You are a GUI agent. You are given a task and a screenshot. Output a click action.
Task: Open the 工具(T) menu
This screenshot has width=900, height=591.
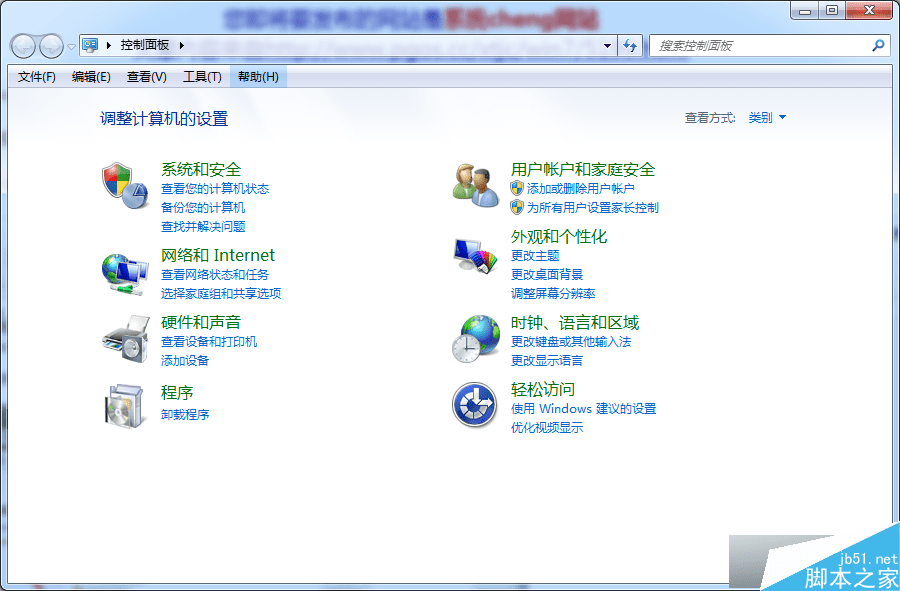click(x=202, y=76)
